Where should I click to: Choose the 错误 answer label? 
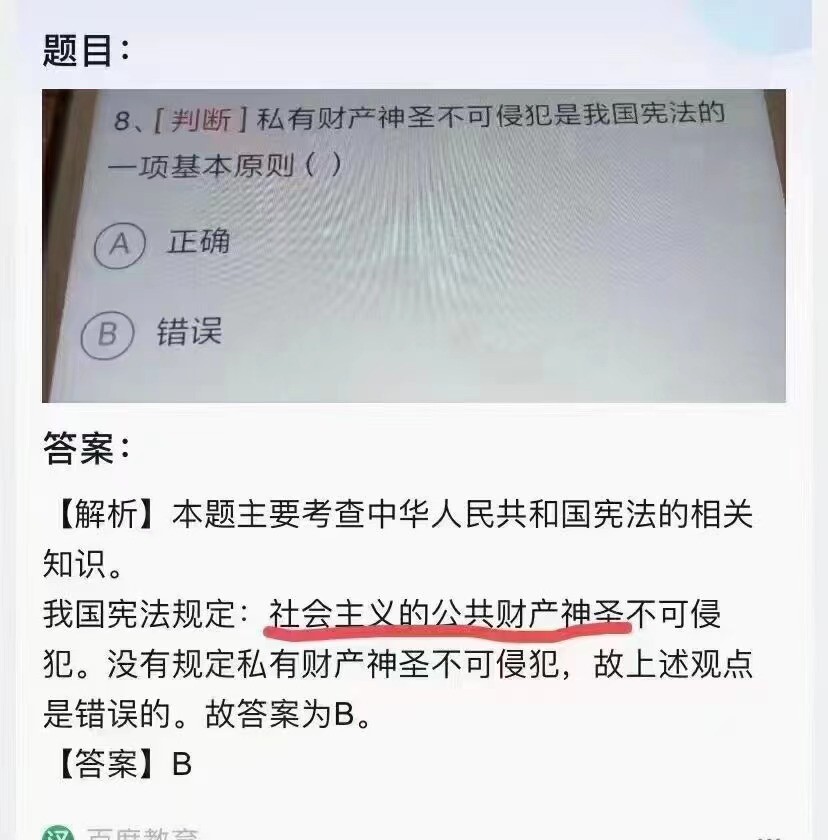click(189, 332)
